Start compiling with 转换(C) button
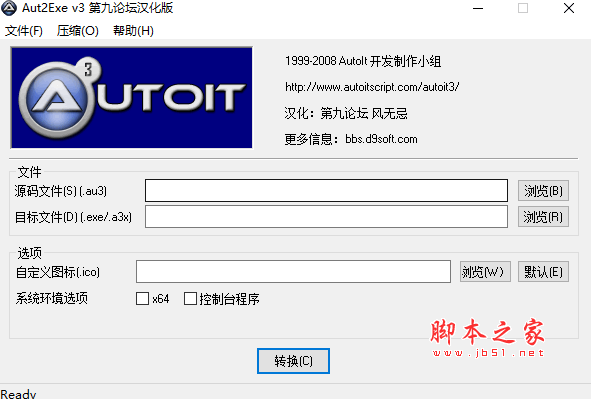 pos(293,361)
